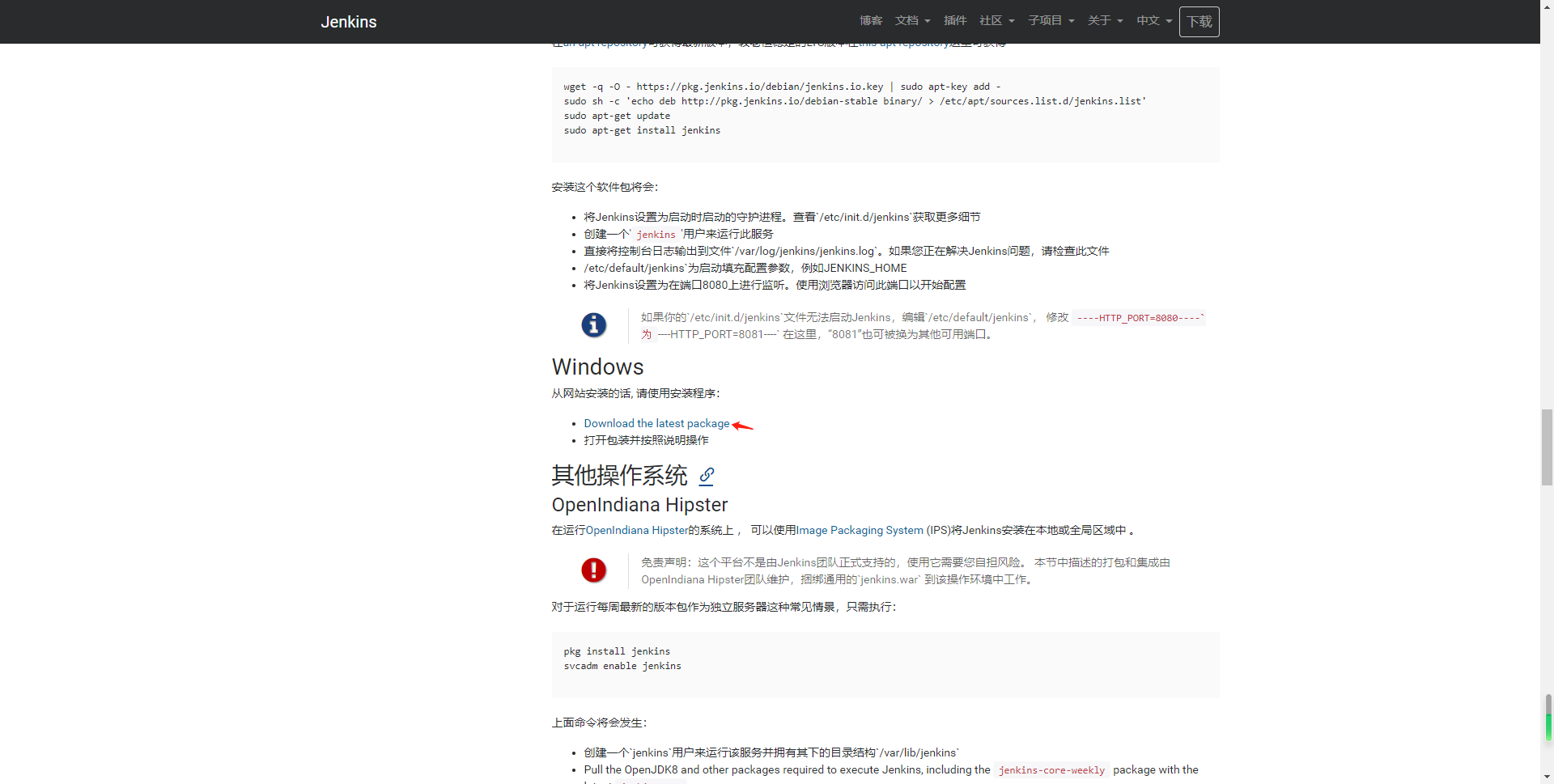Click the text 安装这个软件包将会:
1554x784 pixels.
pyautogui.click(x=605, y=187)
